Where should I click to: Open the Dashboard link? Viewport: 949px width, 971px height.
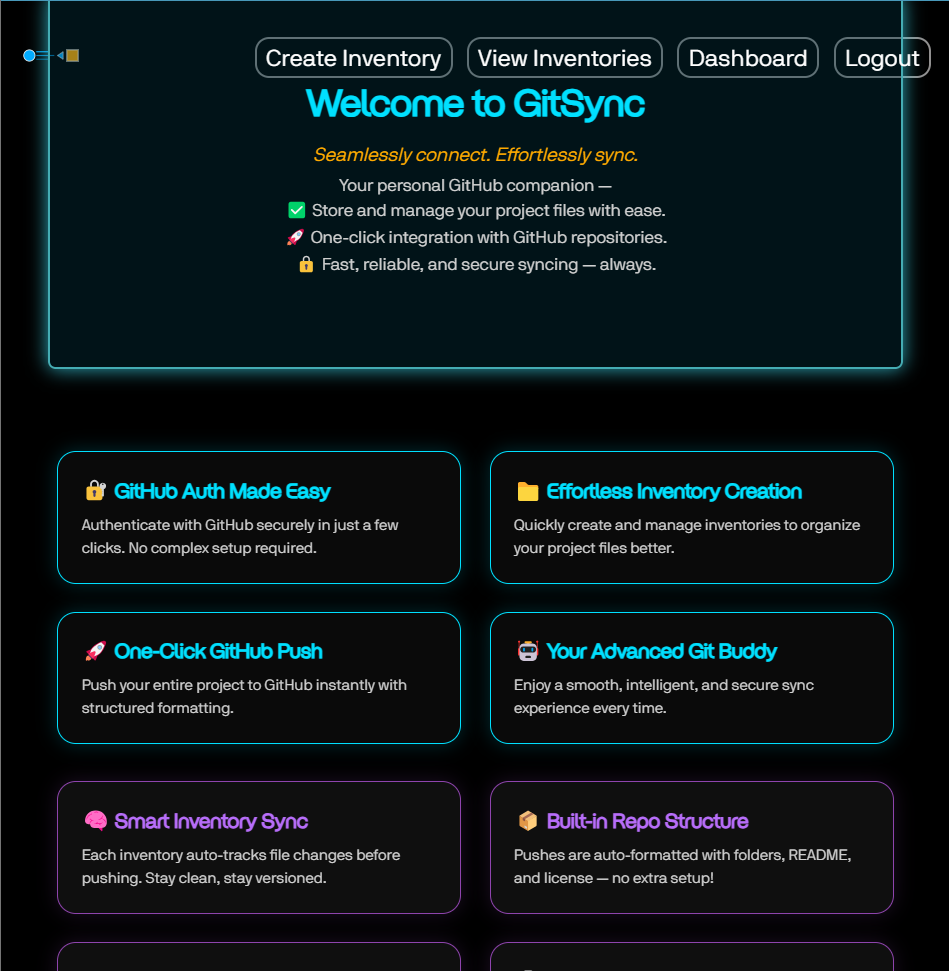tap(748, 58)
